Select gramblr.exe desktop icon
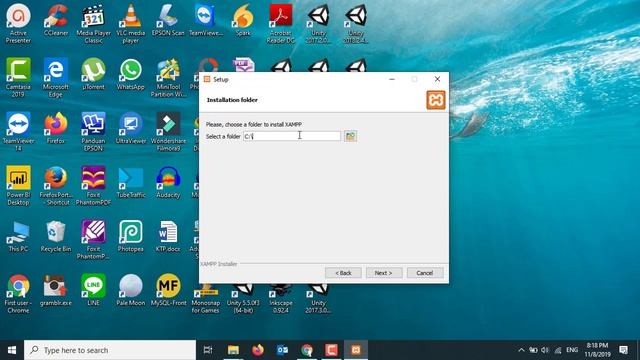This screenshot has width=640, height=360. pyautogui.click(x=56, y=291)
